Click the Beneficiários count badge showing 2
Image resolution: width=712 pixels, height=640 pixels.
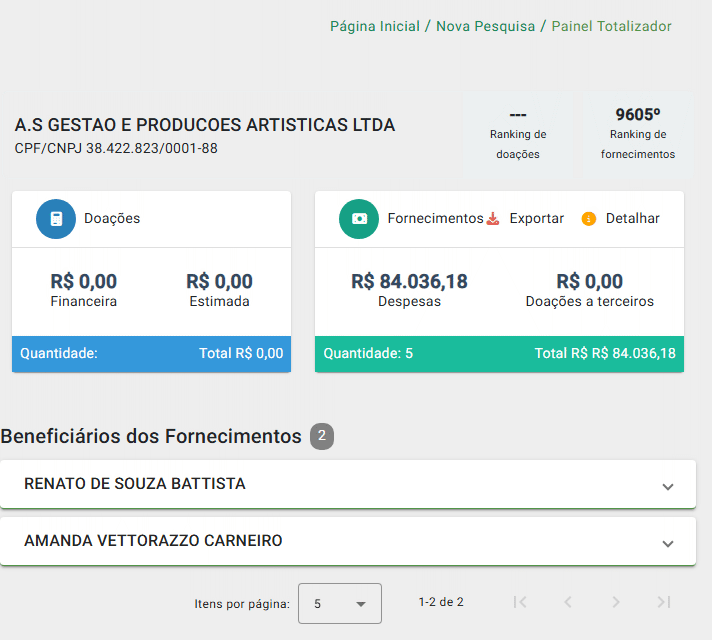[x=322, y=436]
